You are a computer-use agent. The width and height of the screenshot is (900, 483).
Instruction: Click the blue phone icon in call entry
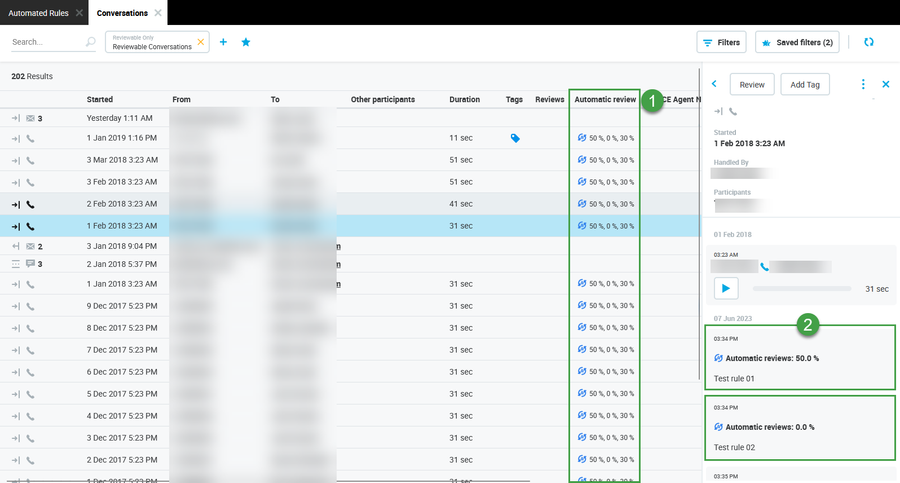click(764, 266)
